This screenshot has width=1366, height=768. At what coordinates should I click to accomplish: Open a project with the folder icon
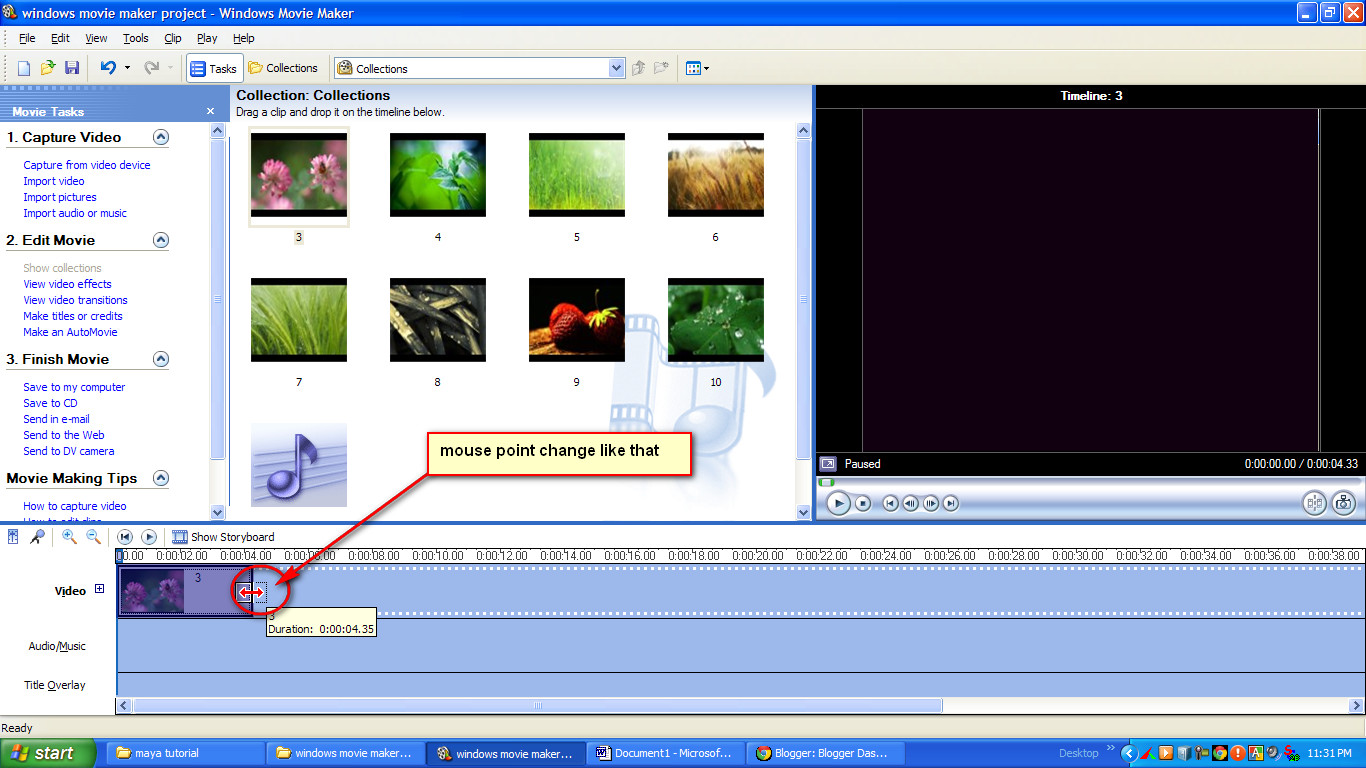(48, 68)
